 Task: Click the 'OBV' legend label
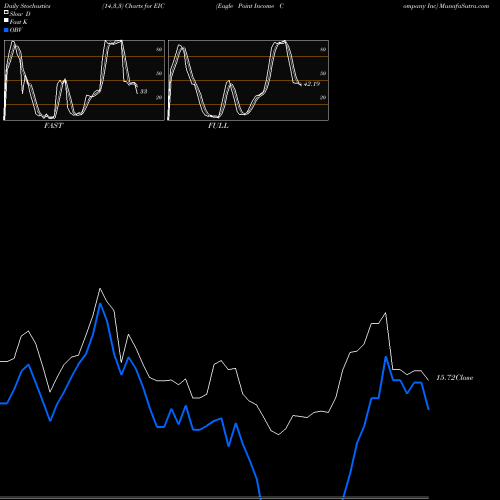(x=16, y=30)
